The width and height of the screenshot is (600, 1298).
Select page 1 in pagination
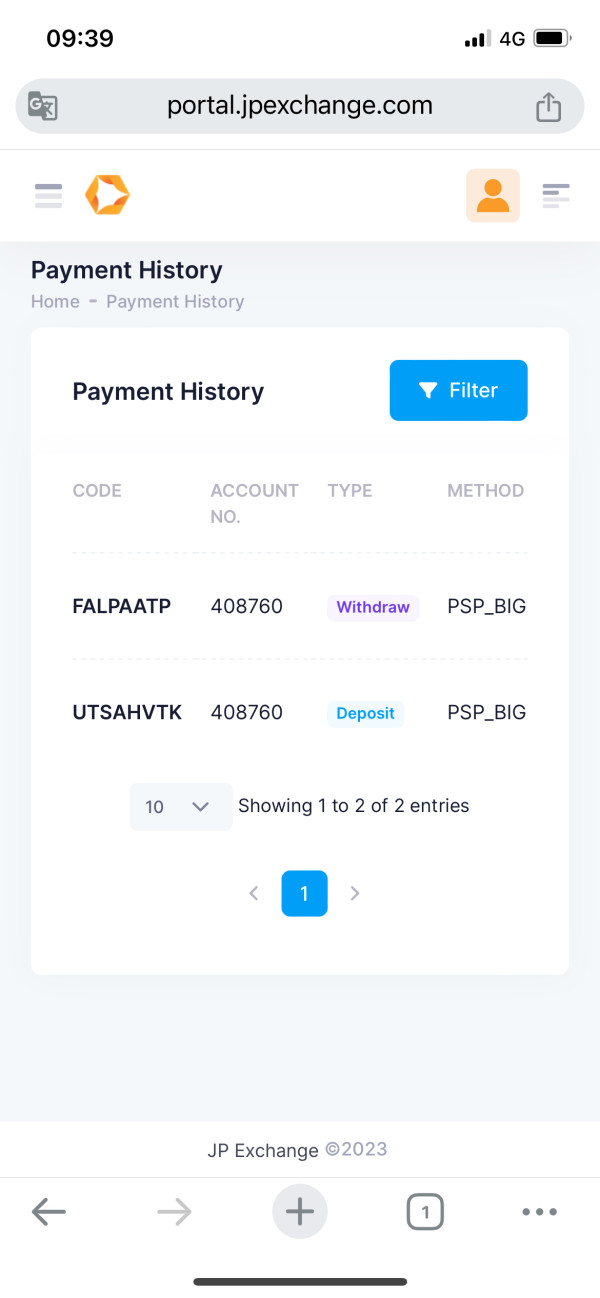point(304,893)
